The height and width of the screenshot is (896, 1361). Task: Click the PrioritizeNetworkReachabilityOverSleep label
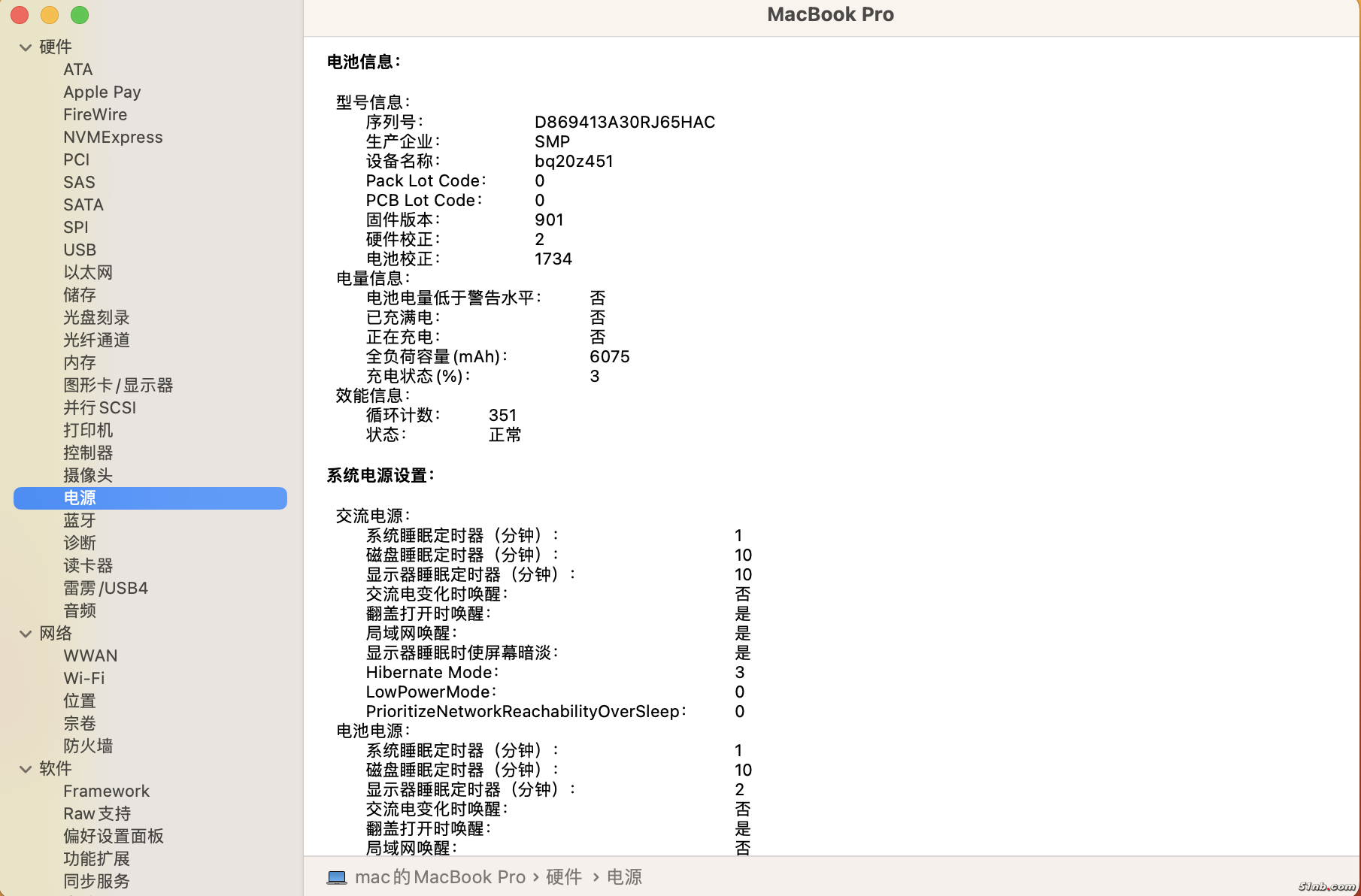[526, 712]
